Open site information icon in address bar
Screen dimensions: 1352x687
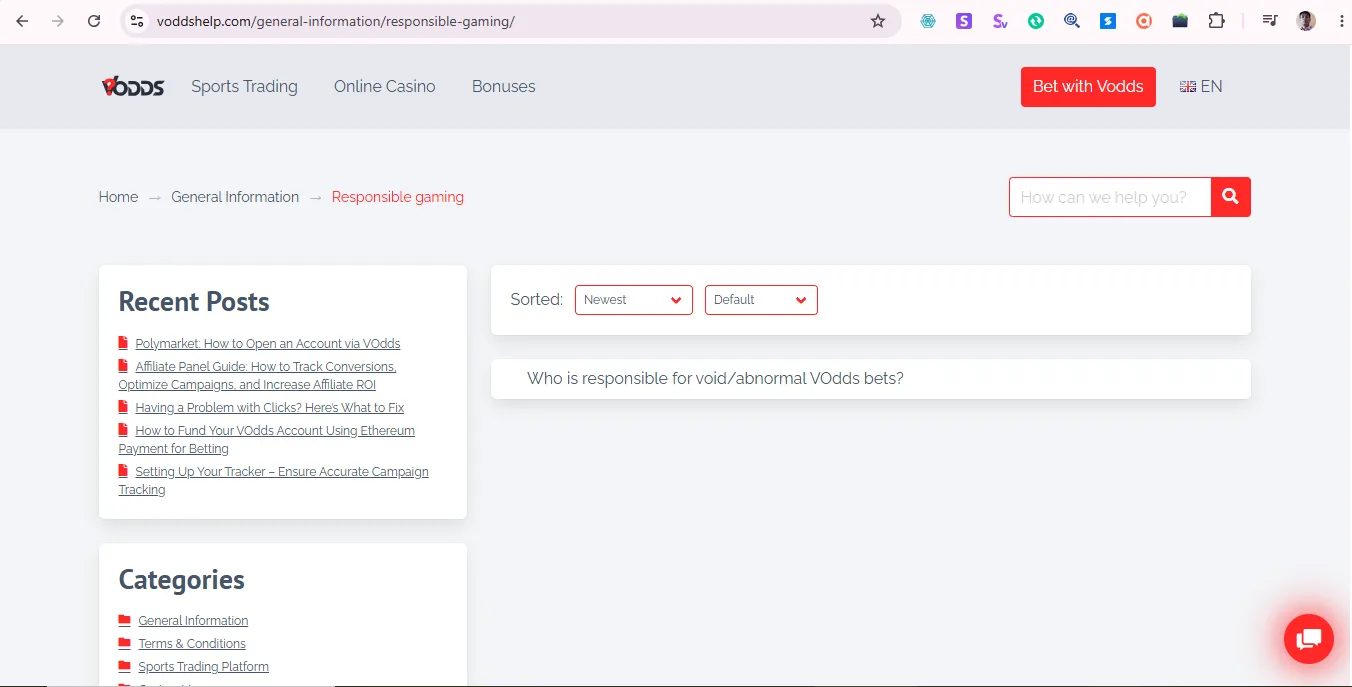[x=137, y=21]
